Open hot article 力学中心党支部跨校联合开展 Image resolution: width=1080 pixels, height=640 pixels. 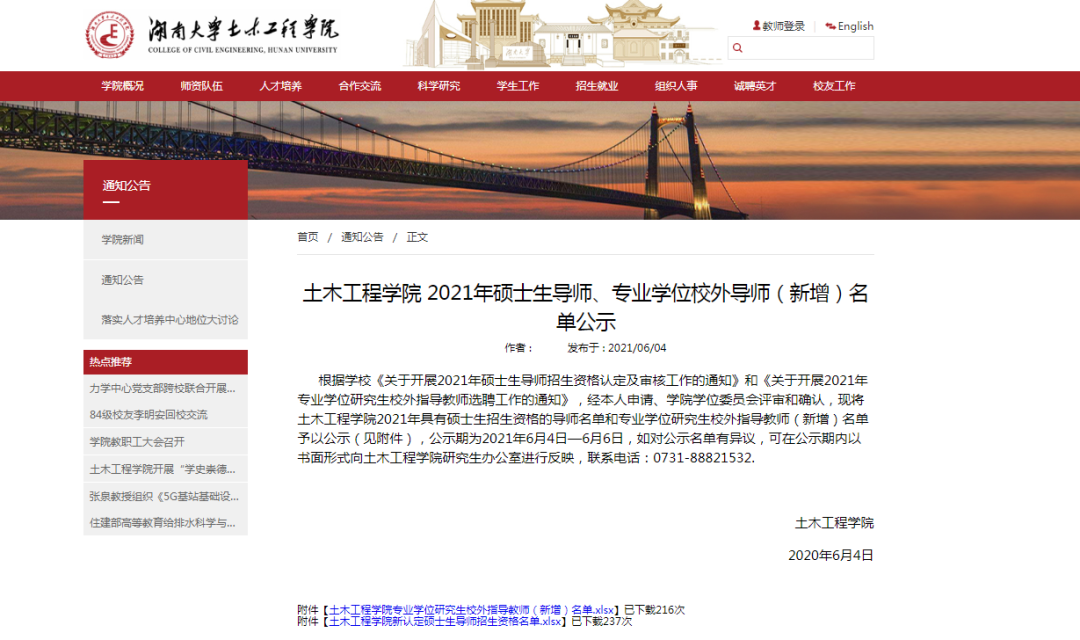pos(163,389)
